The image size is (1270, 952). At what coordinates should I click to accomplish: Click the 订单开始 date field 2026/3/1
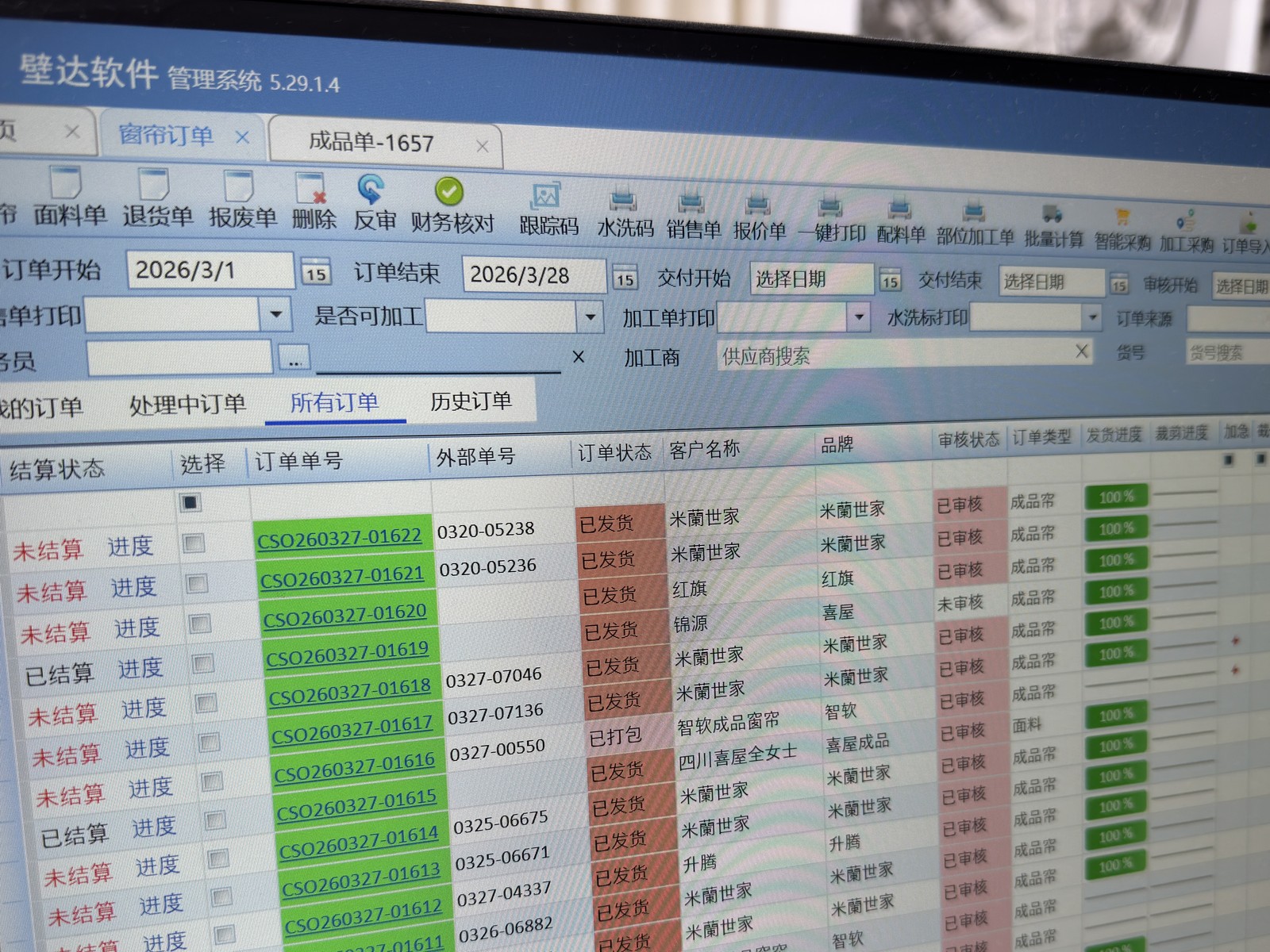210,271
